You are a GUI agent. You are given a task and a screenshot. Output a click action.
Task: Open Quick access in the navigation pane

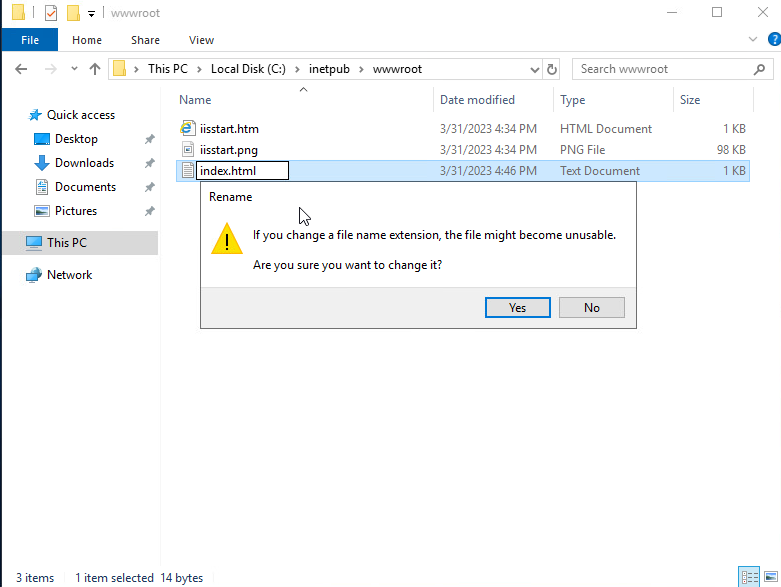[81, 115]
